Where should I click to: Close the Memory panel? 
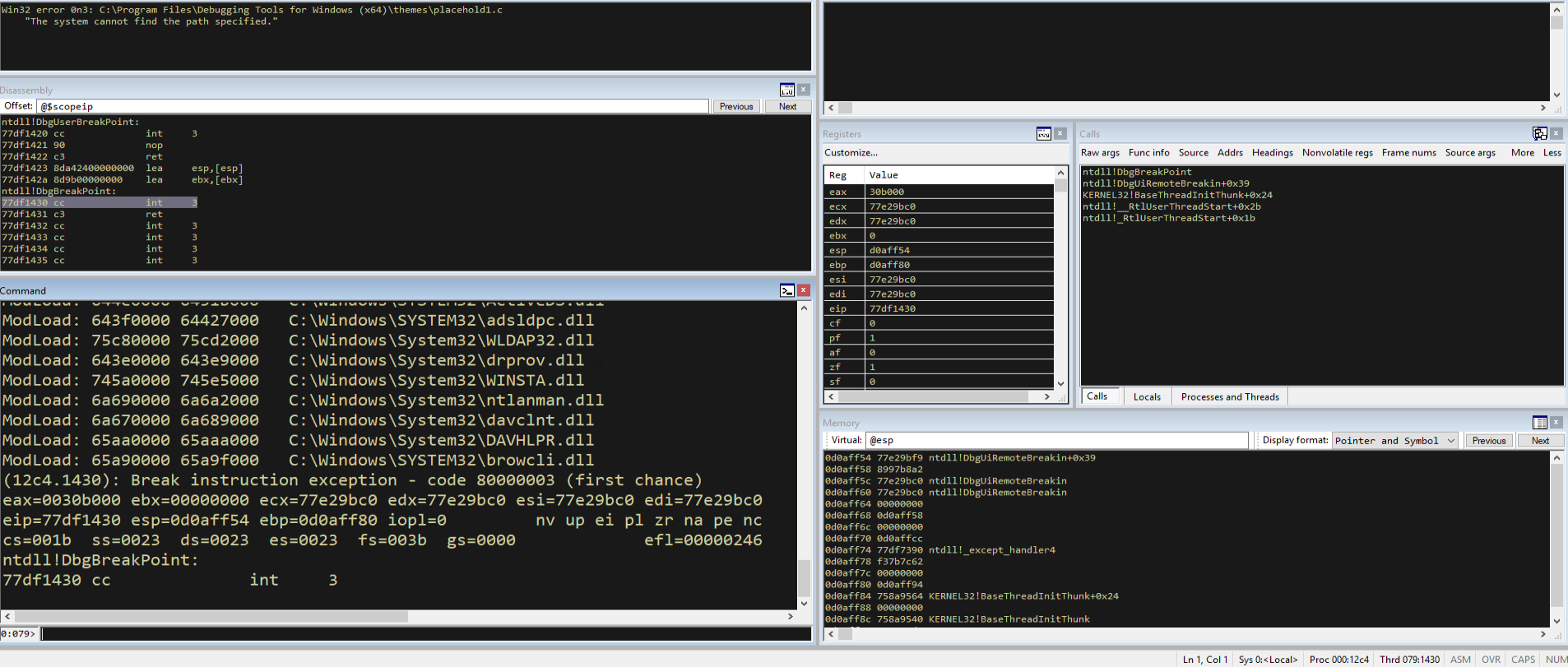coord(1556,422)
